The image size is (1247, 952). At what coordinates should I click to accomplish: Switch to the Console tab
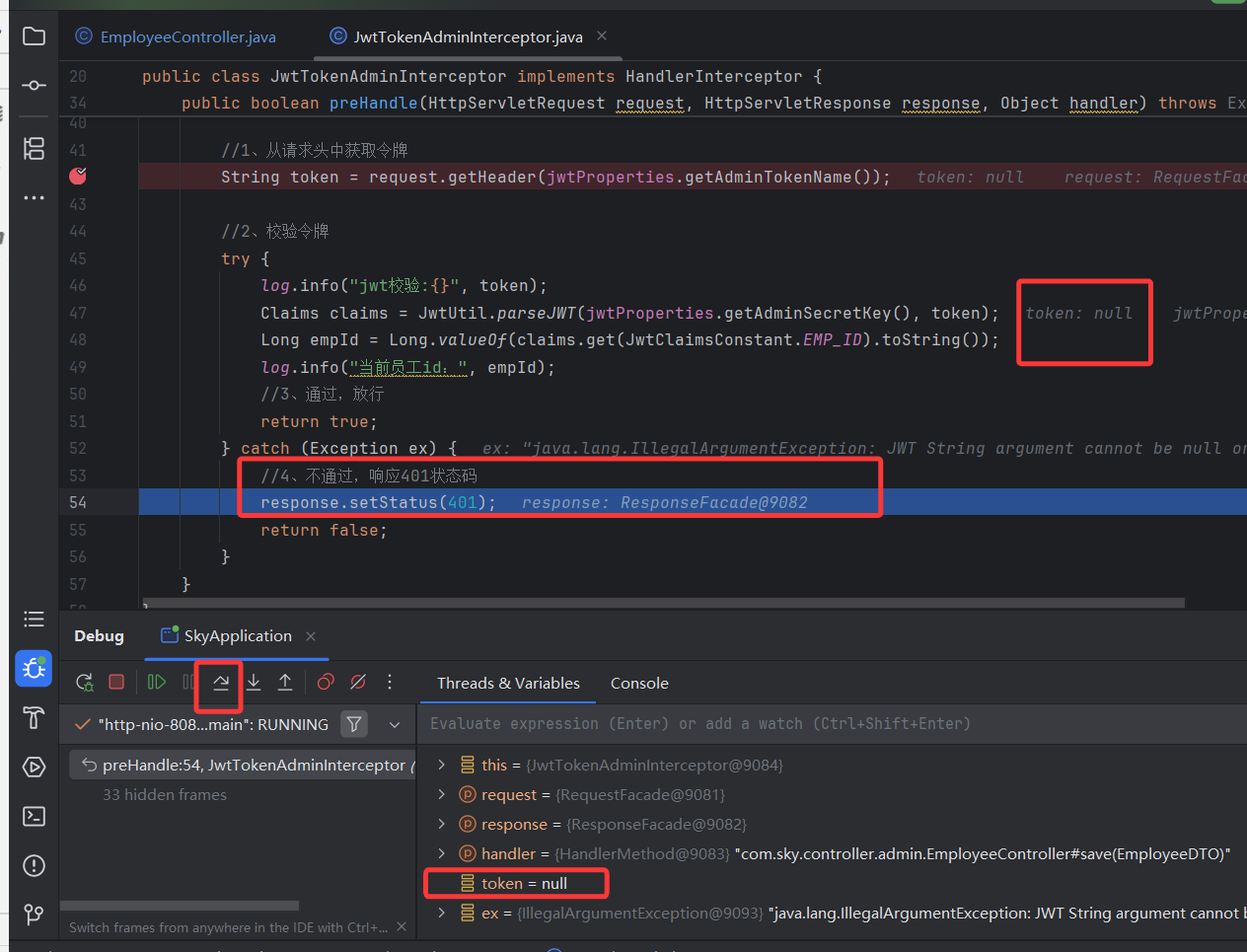(x=639, y=683)
